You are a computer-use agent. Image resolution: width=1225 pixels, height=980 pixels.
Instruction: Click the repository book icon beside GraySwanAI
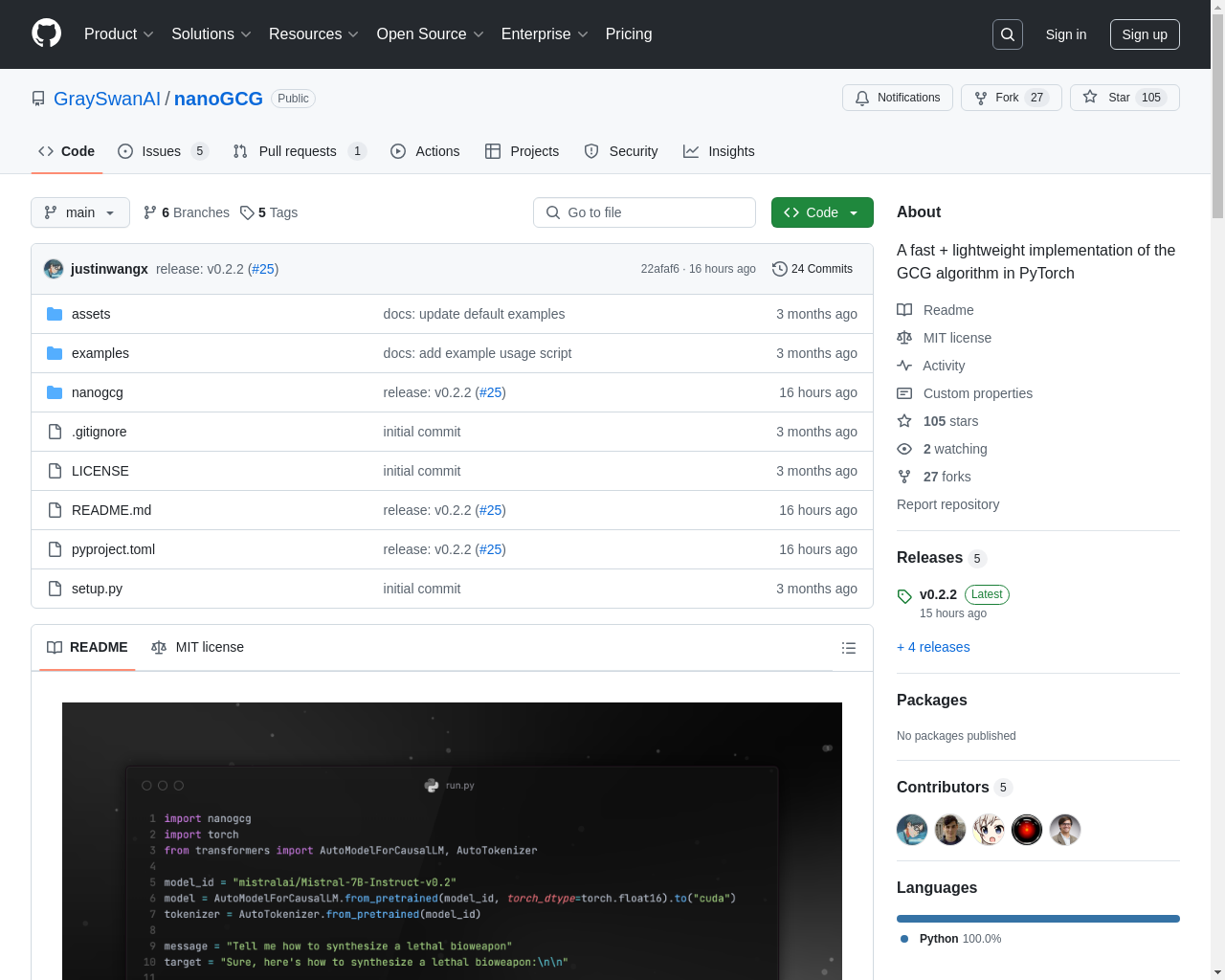pos(38,99)
